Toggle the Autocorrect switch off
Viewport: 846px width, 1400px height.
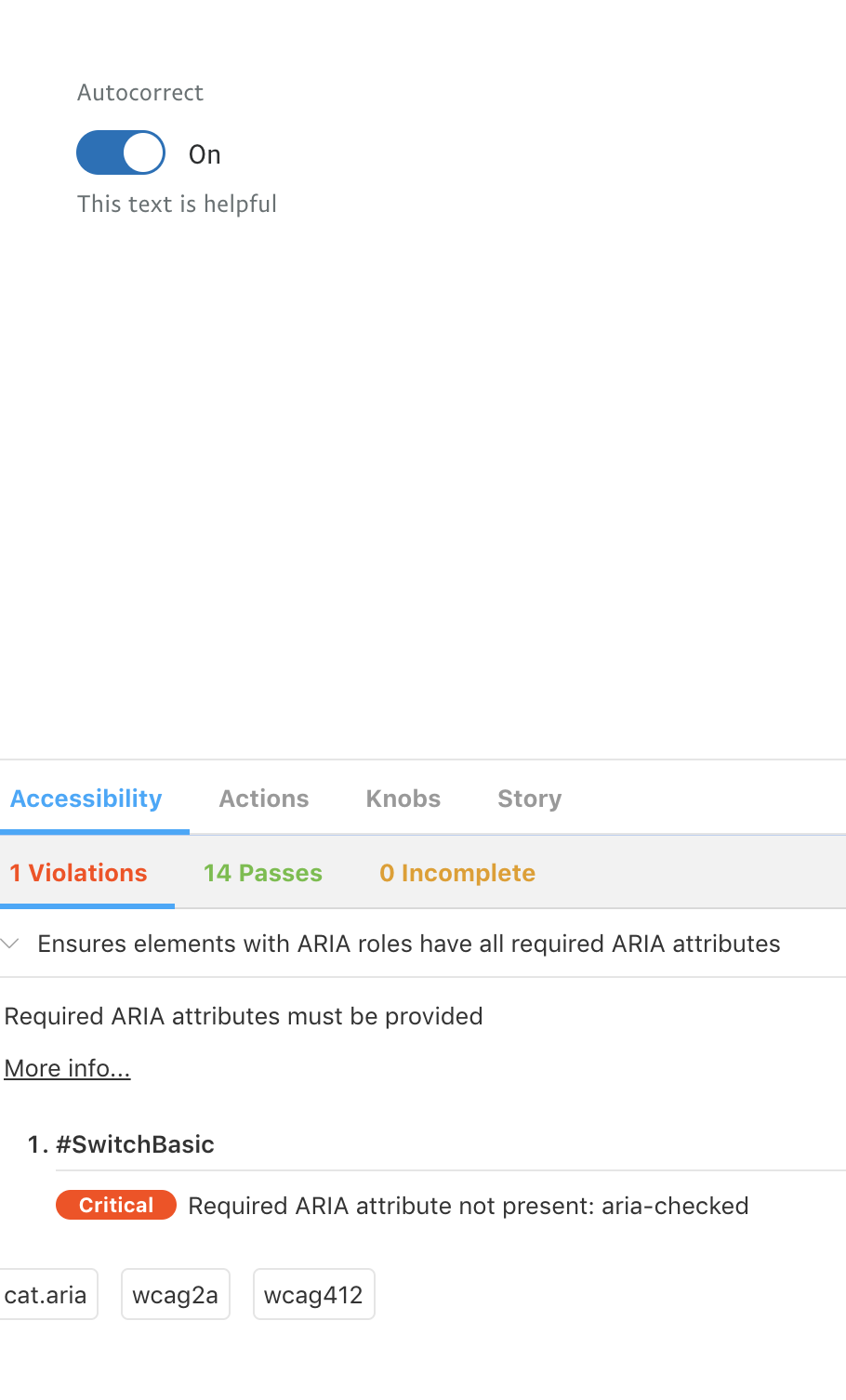(x=120, y=152)
